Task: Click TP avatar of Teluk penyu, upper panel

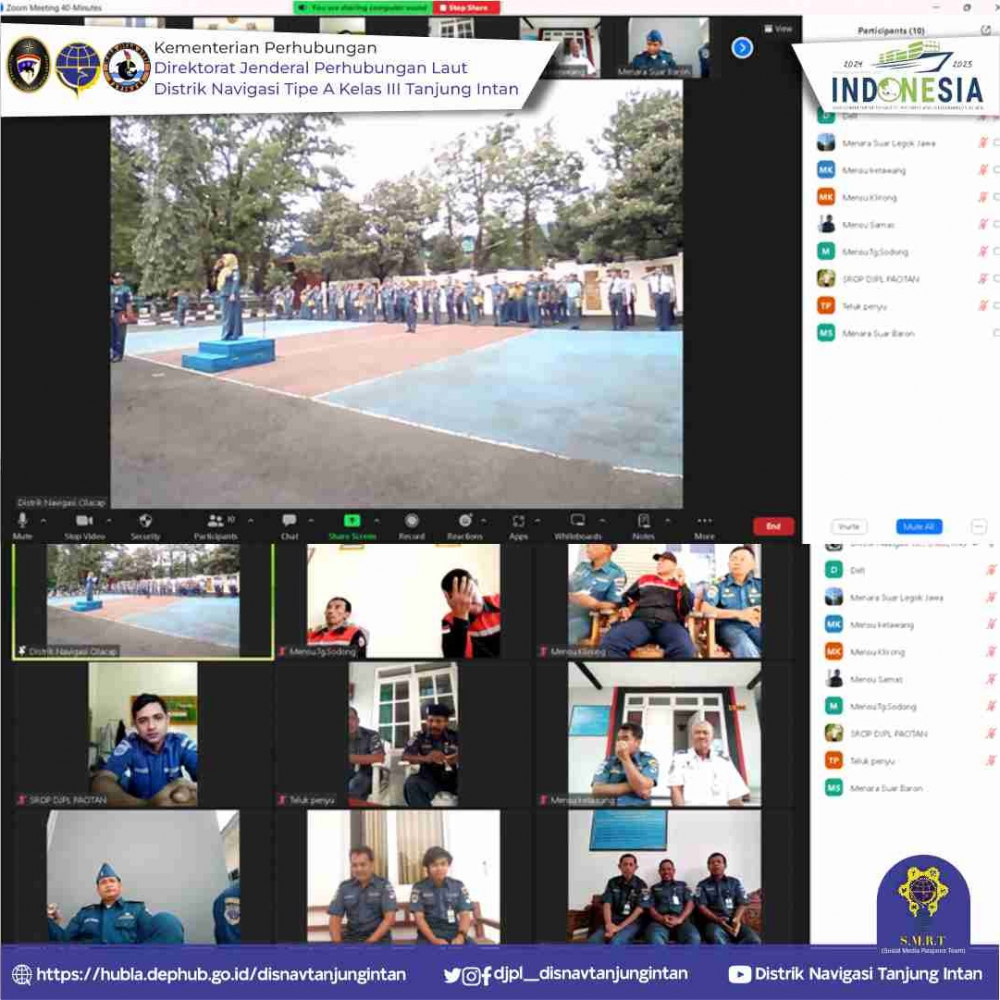Action: (x=826, y=306)
